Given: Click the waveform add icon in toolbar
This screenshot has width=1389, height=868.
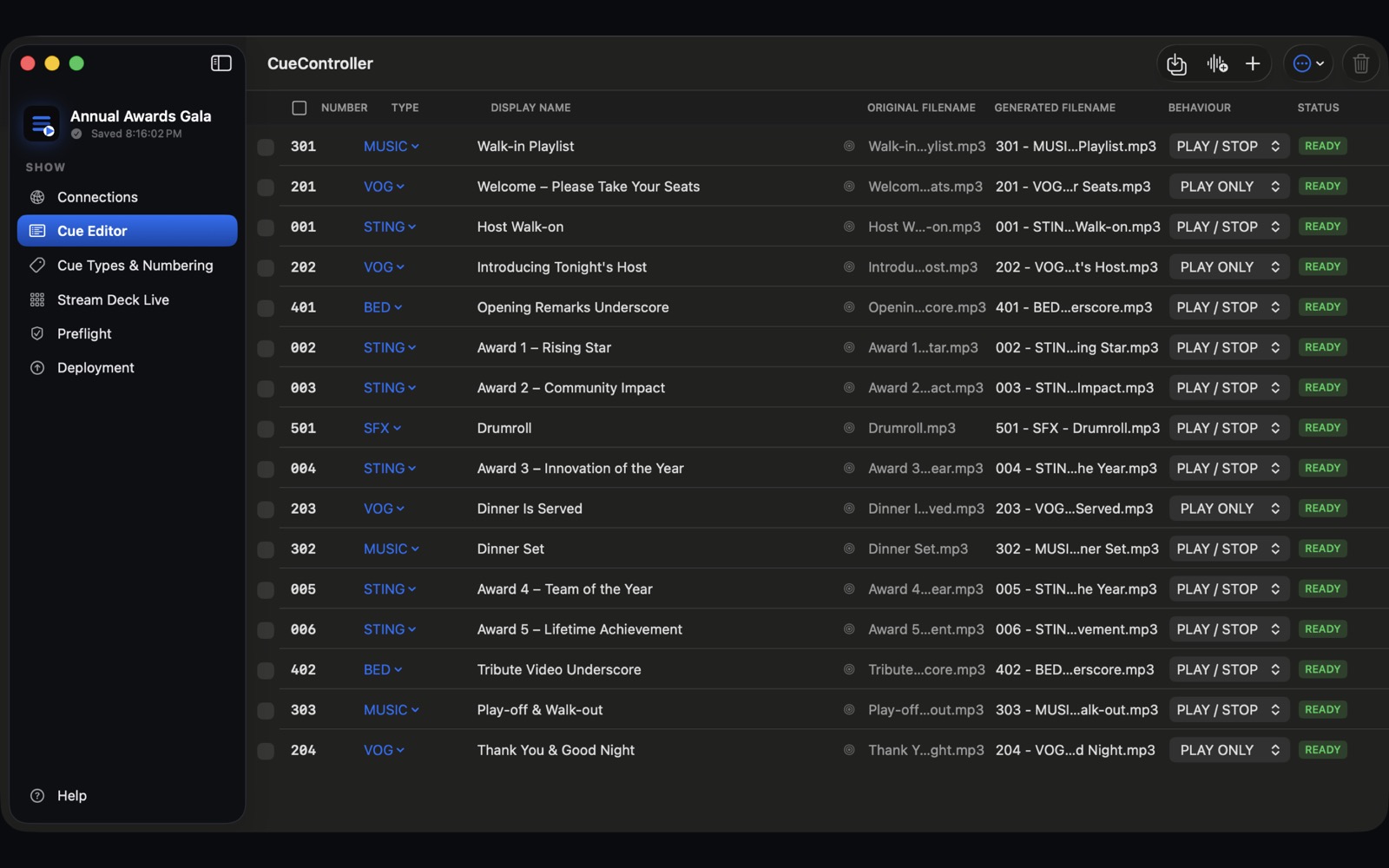Looking at the screenshot, I should tap(1216, 64).
